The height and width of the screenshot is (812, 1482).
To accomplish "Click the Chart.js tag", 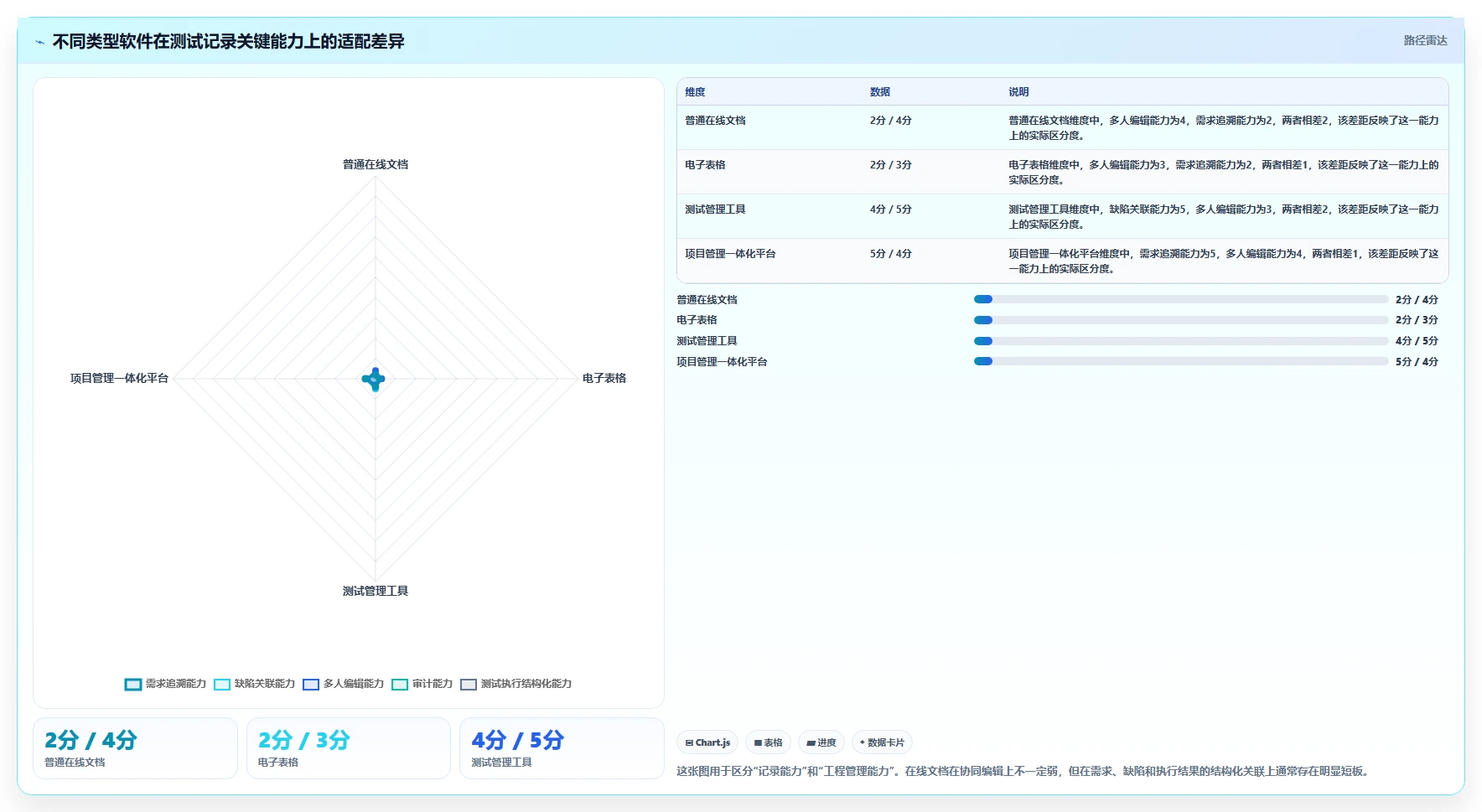I will (707, 742).
